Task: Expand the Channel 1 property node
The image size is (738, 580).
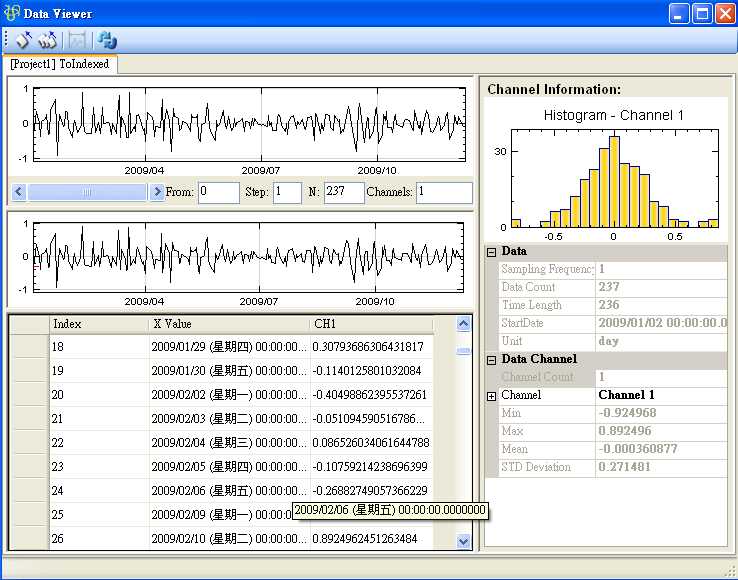Action: 491,396
